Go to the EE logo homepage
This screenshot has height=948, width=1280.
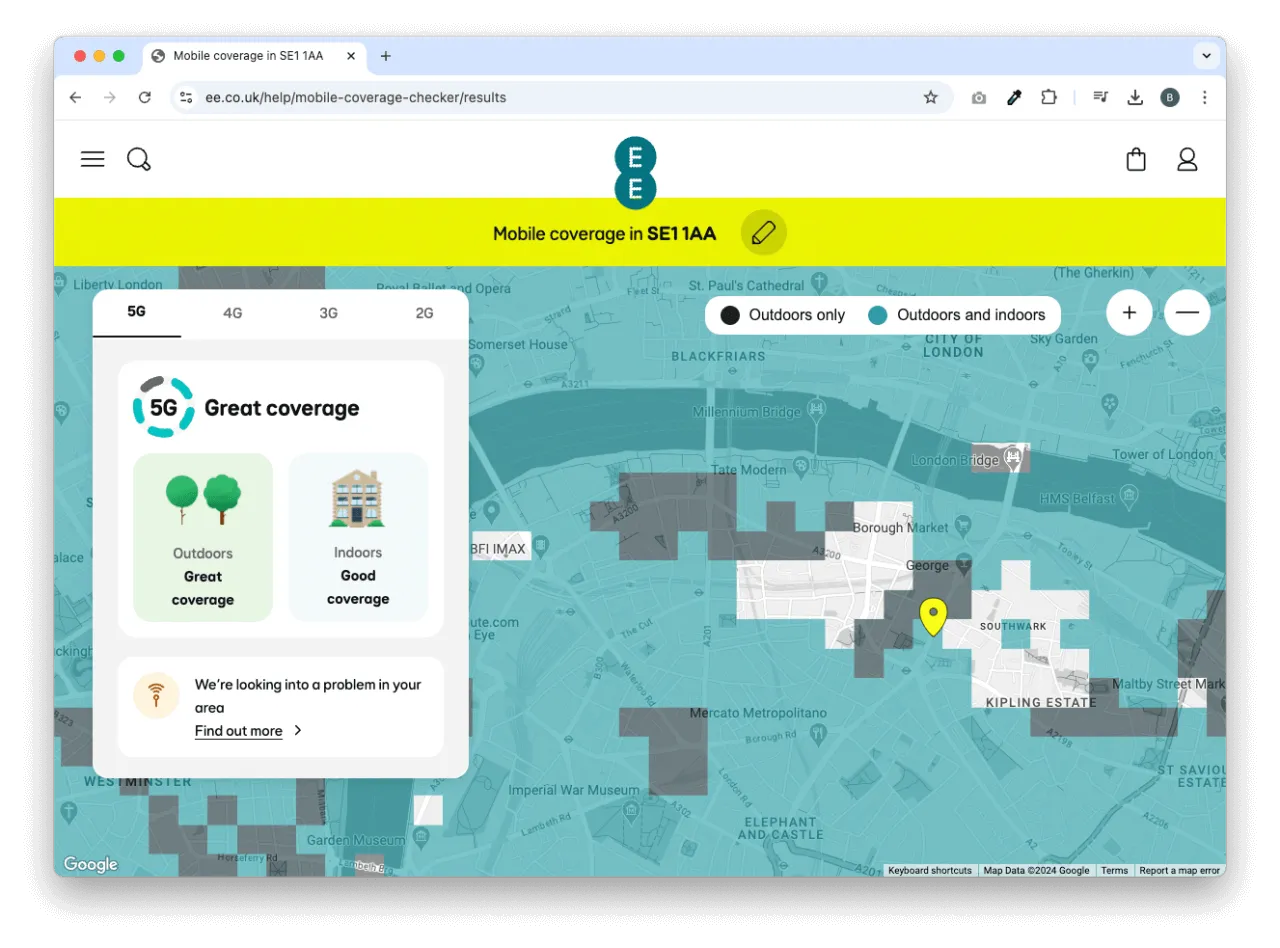635,173
